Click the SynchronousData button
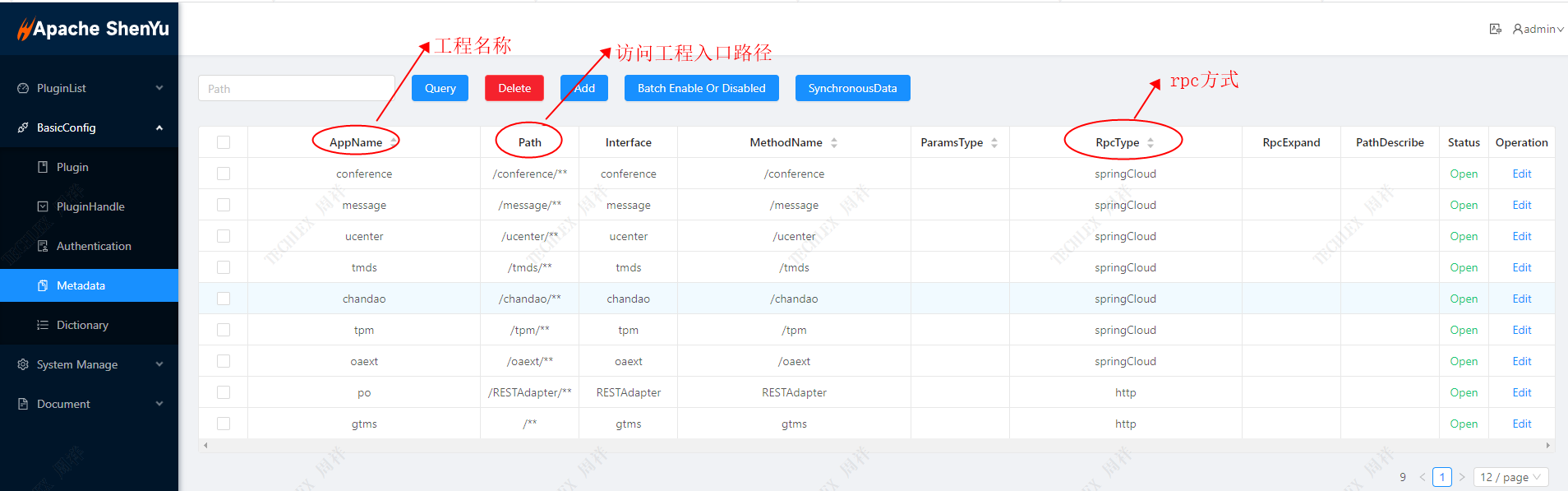This screenshot has height=491, width=1568. tap(853, 88)
